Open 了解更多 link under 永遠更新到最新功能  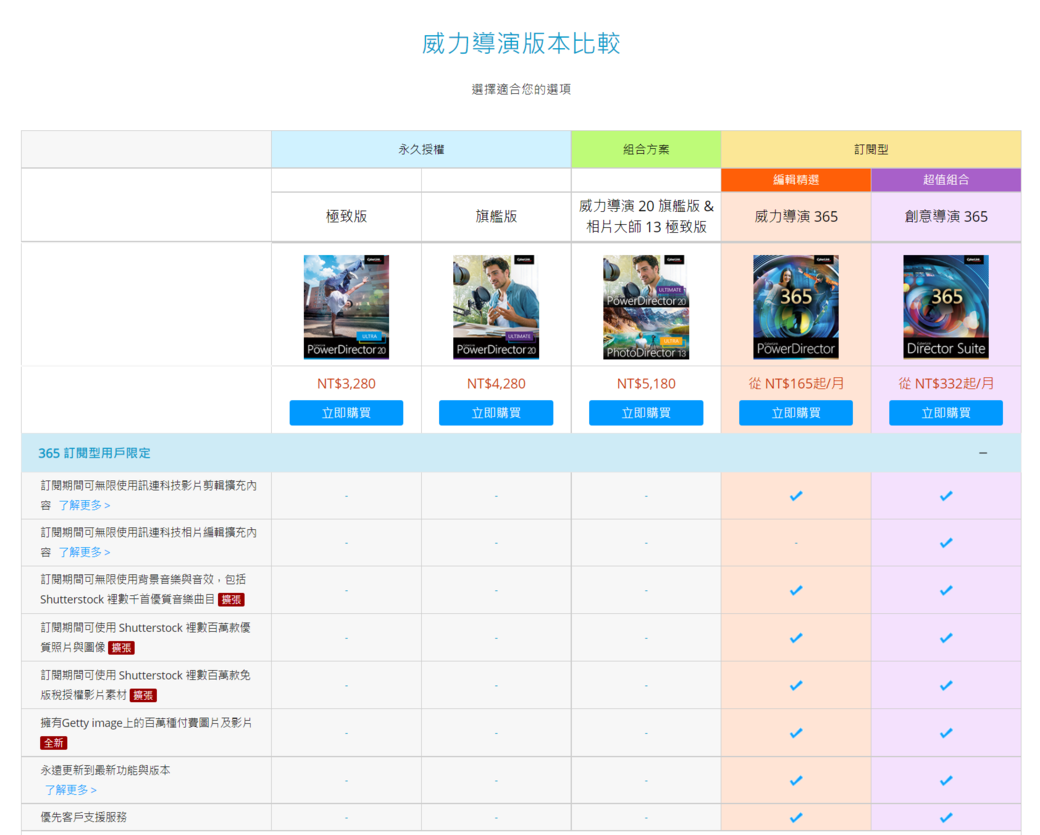coord(70,790)
